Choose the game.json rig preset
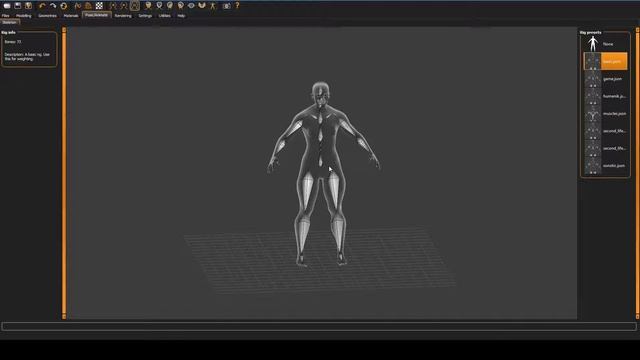 tap(606, 79)
